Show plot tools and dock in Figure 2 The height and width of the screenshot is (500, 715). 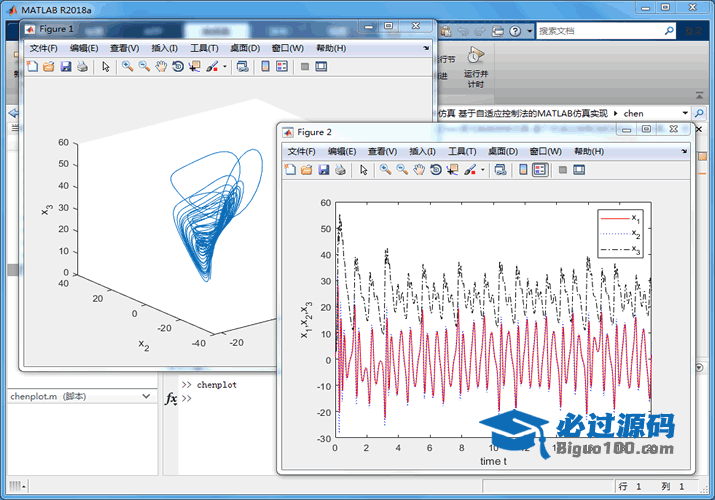(579, 170)
